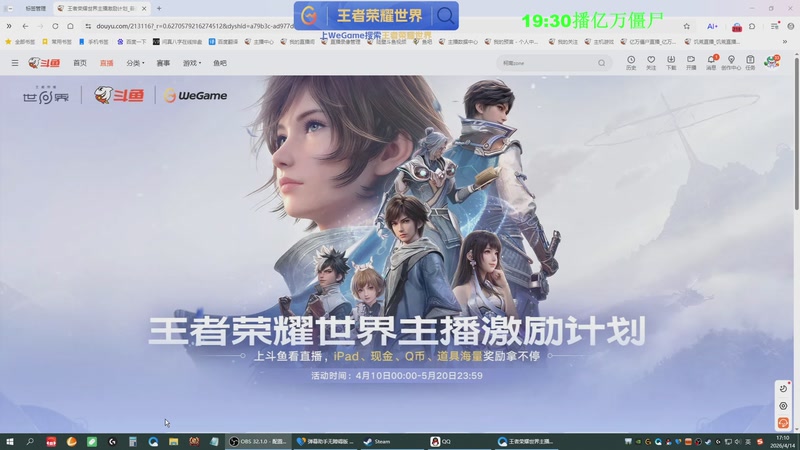800x450 pixels.
Task: Expand the bookmarks bar overflow chevron
Action: pyautogui.click(x=785, y=42)
